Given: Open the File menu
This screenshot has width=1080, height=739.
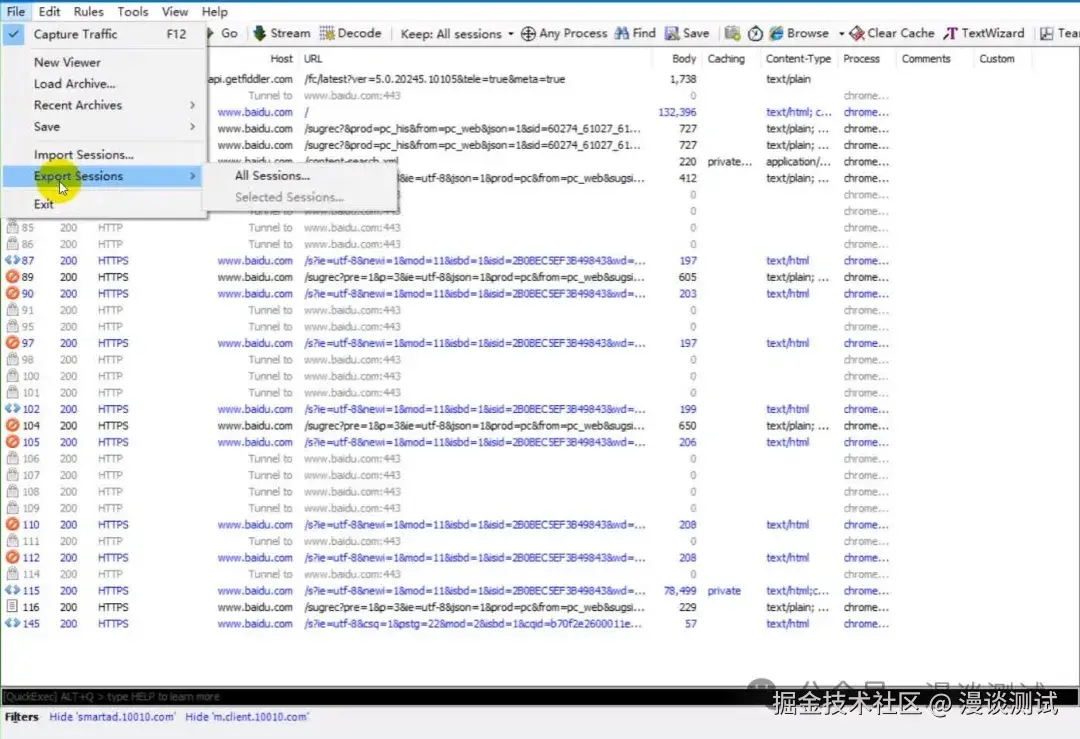Looking at the screenshot, I should 15,12.
